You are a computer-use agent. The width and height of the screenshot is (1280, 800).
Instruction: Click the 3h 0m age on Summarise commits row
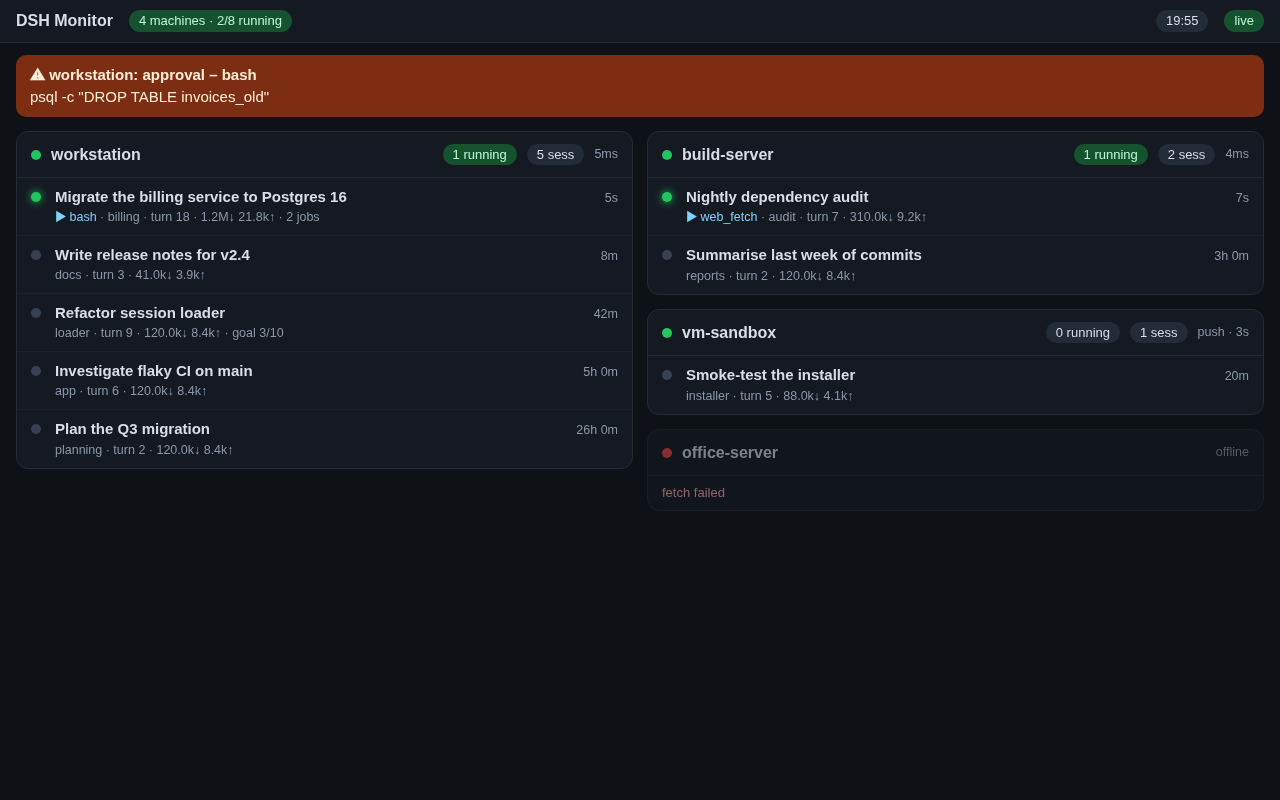click(x=1232, y=256)
